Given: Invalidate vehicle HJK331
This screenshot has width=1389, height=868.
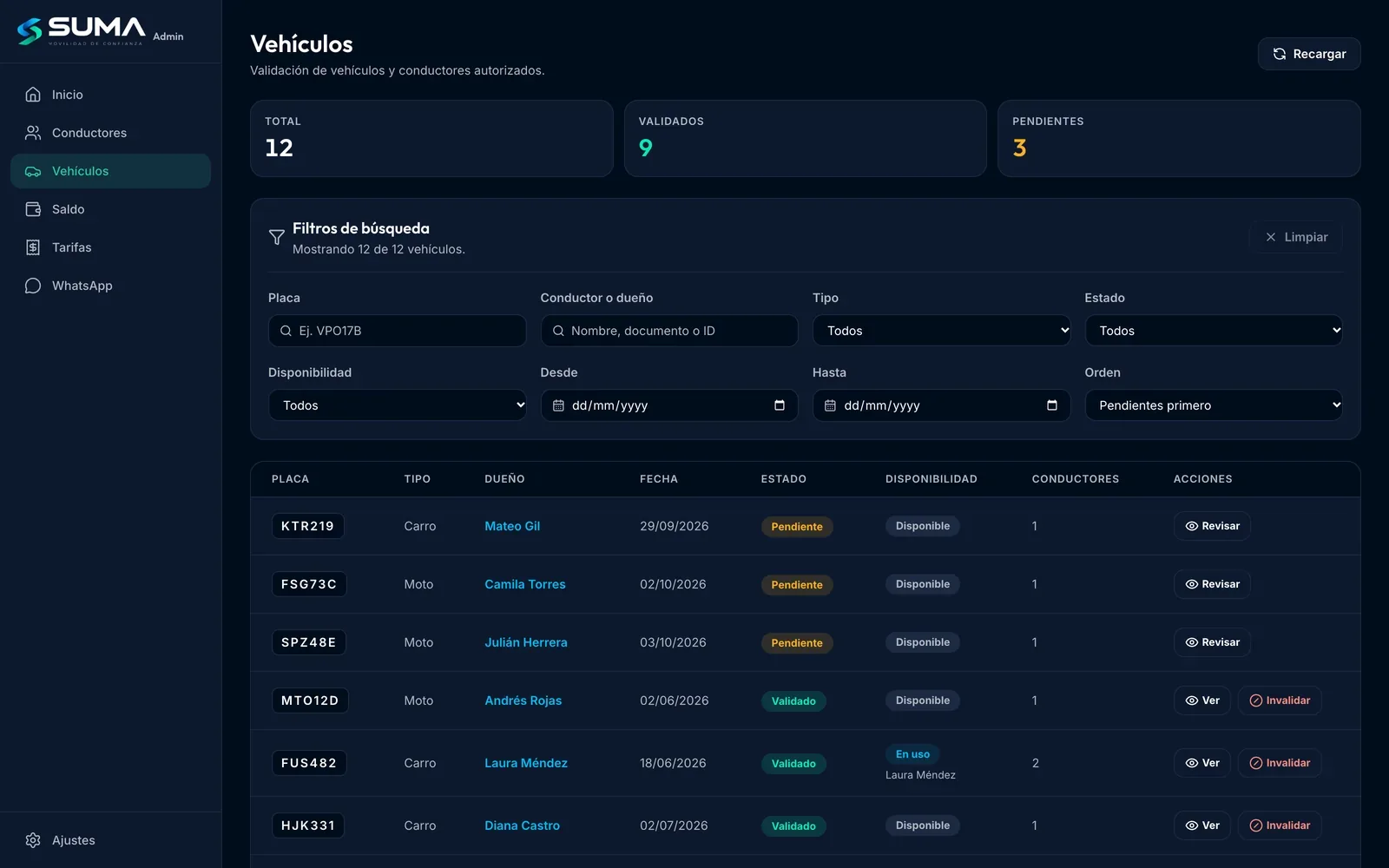Looking at the screenshot, I should [x=1280, y=825].
